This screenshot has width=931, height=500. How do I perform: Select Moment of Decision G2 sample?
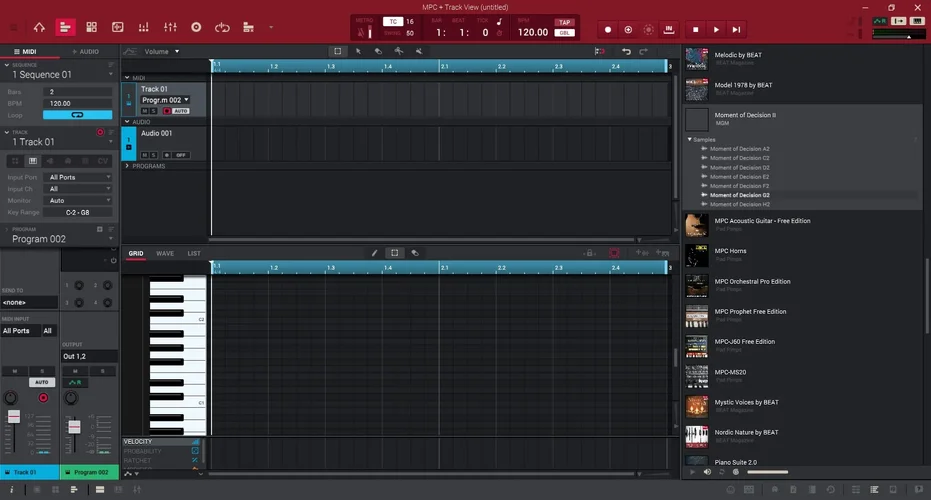[x=740, y=195]
